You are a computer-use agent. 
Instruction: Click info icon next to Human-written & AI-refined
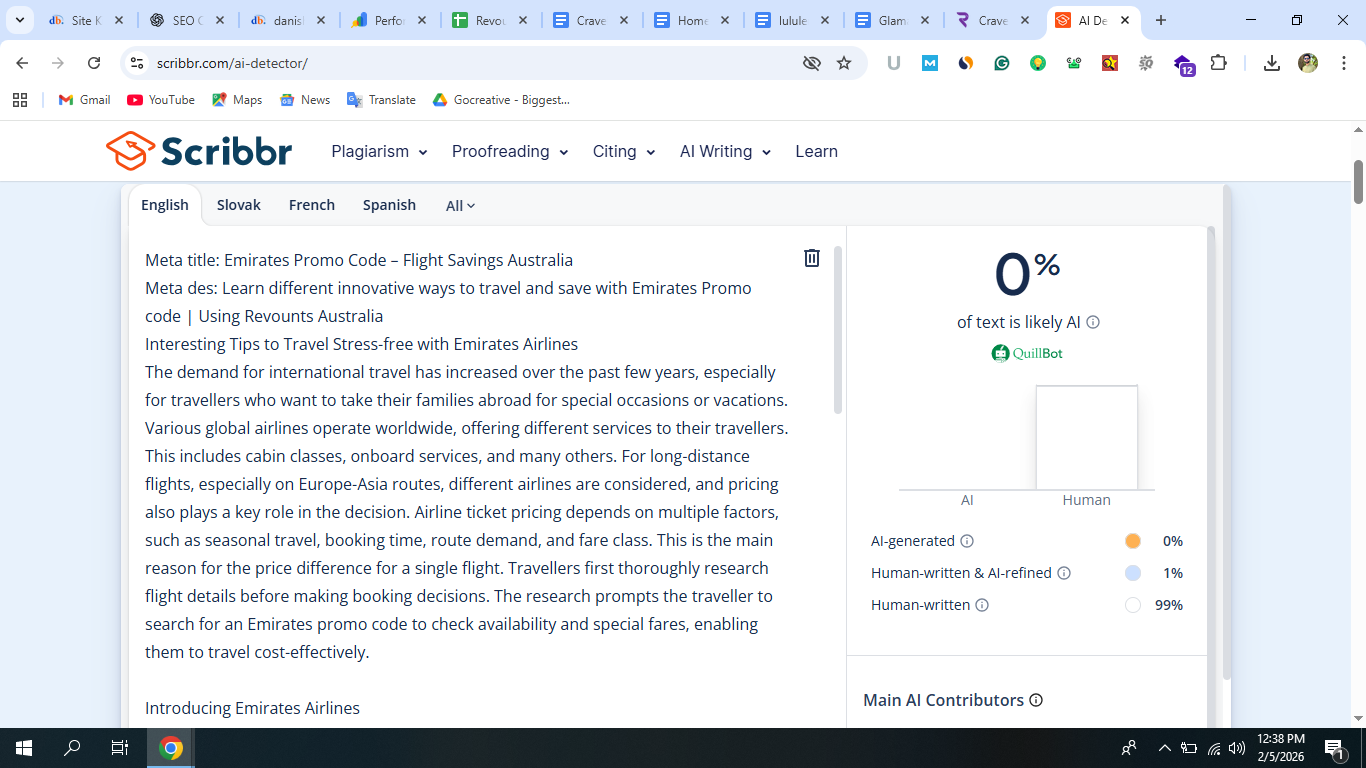(1064, 573)
